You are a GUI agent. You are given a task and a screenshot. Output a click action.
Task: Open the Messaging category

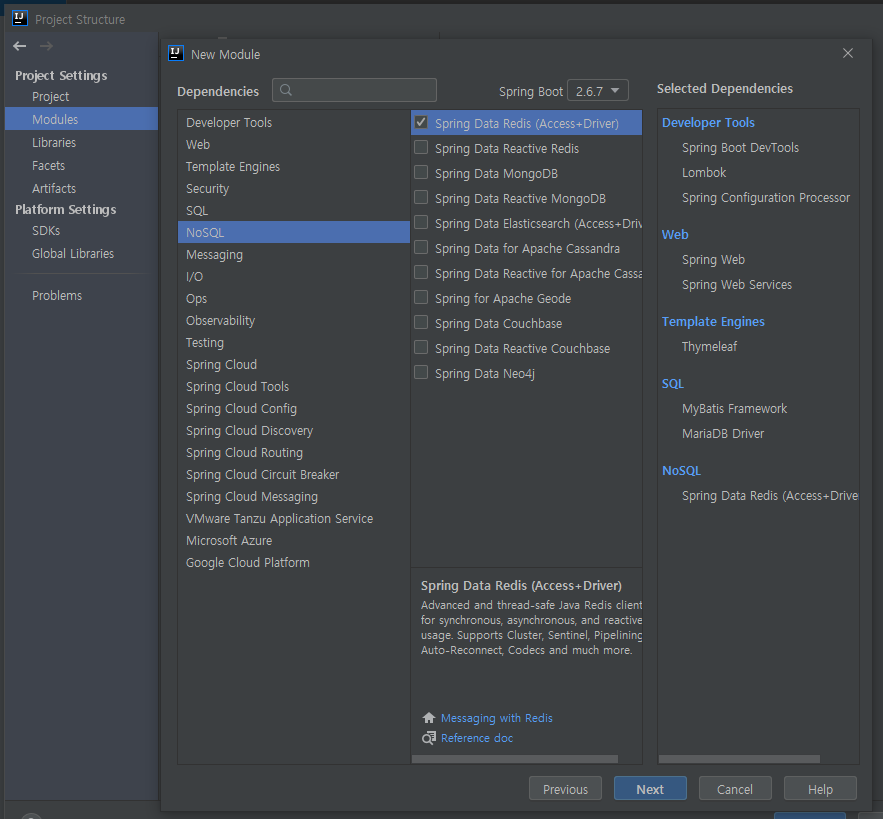(293, 254)
